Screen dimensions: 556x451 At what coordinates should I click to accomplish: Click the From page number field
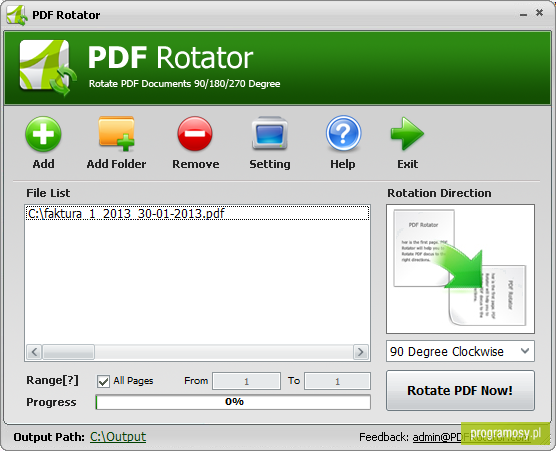(246, 381)
